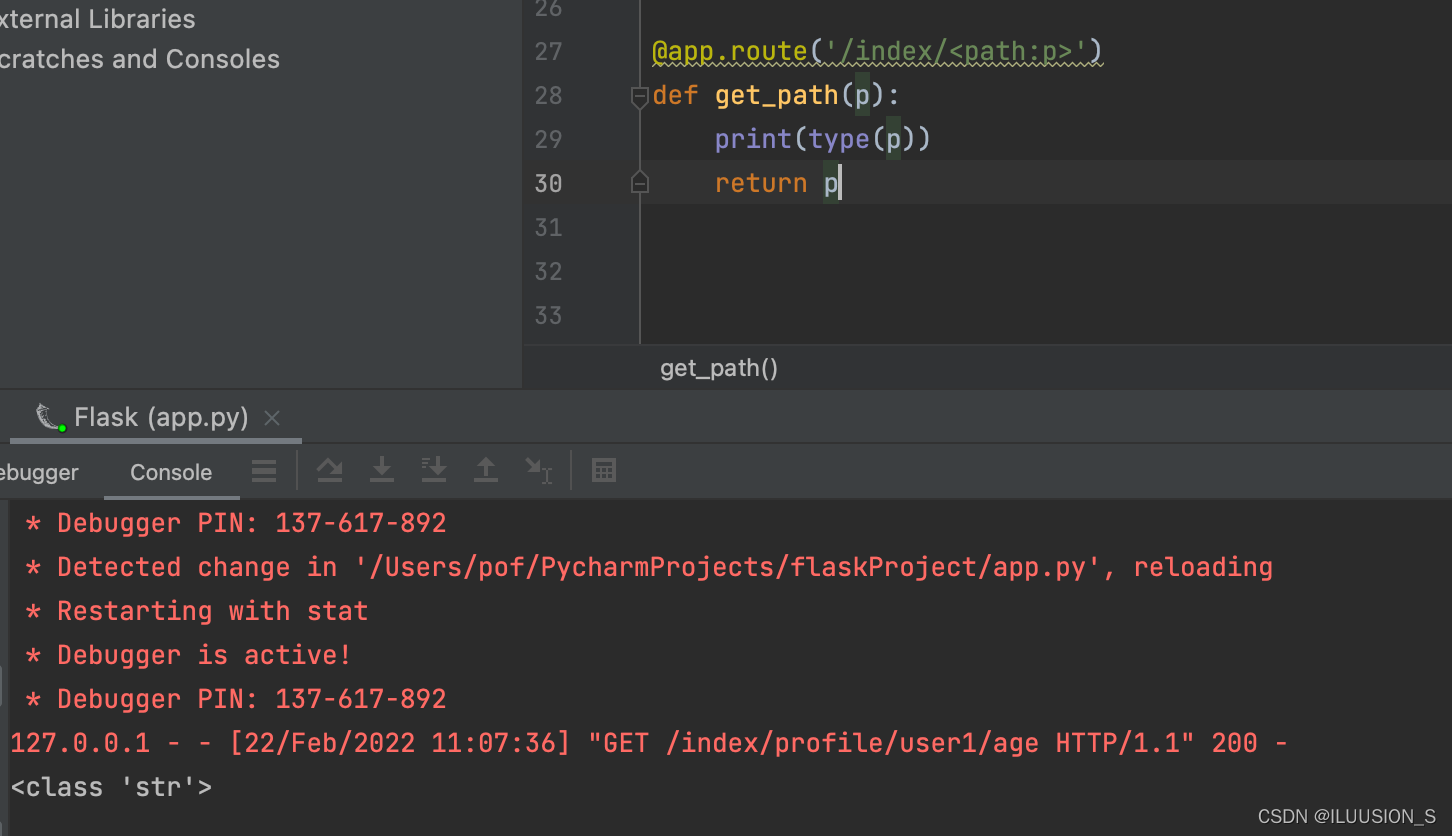Click the GET /index/profile/user1/age log line
Screen dimensions: 1452x836
pos(649,743)
